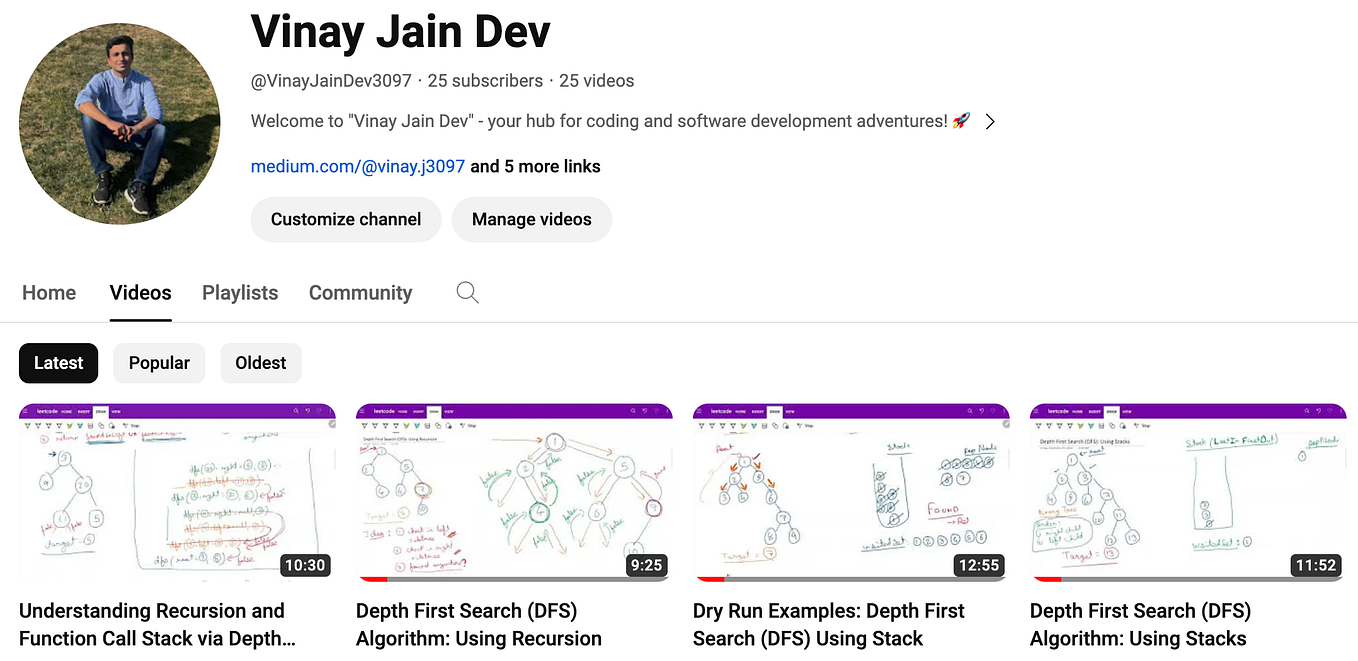The height and width of the screenshot is (661, 1358).
Task: Open the Dry Run Examples video thumbnail
Action: [x=851, y=492]
